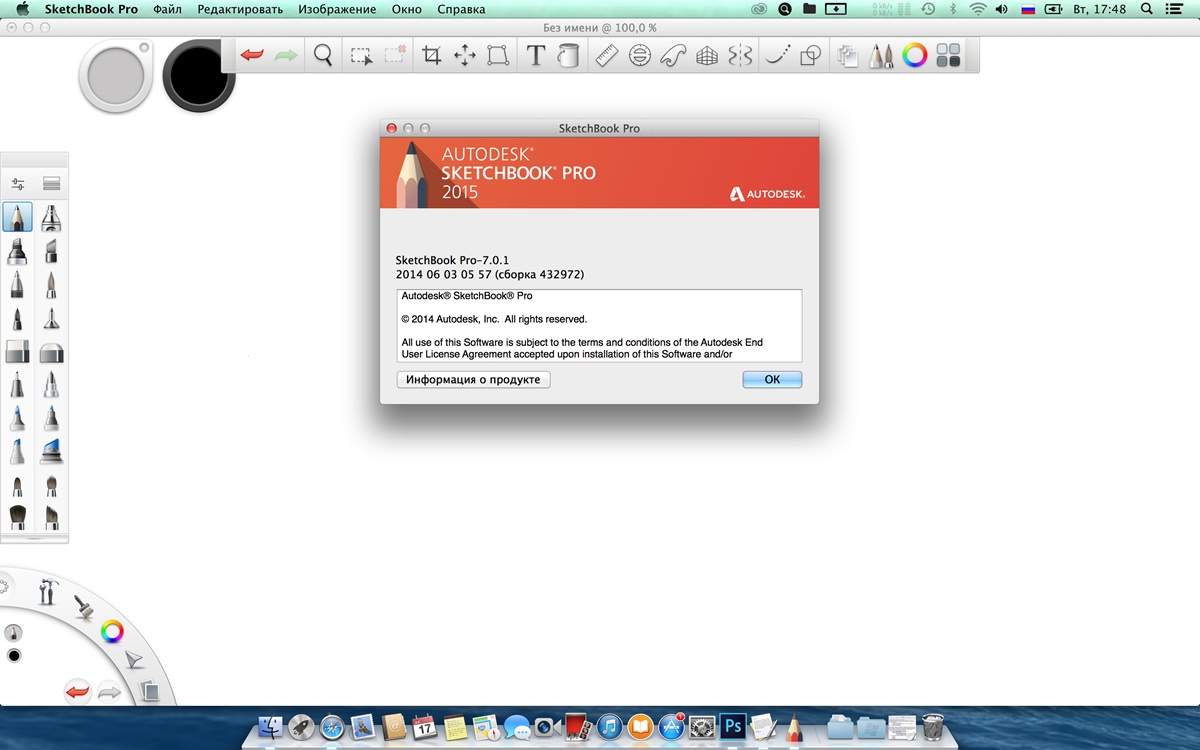Open Safari from the Dock

point(332,727)
